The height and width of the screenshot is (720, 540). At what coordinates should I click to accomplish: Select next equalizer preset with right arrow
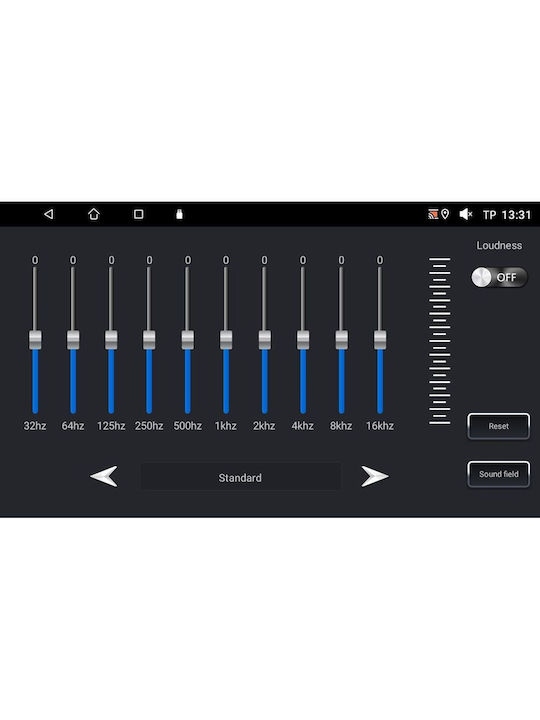[x=375, y=477]
